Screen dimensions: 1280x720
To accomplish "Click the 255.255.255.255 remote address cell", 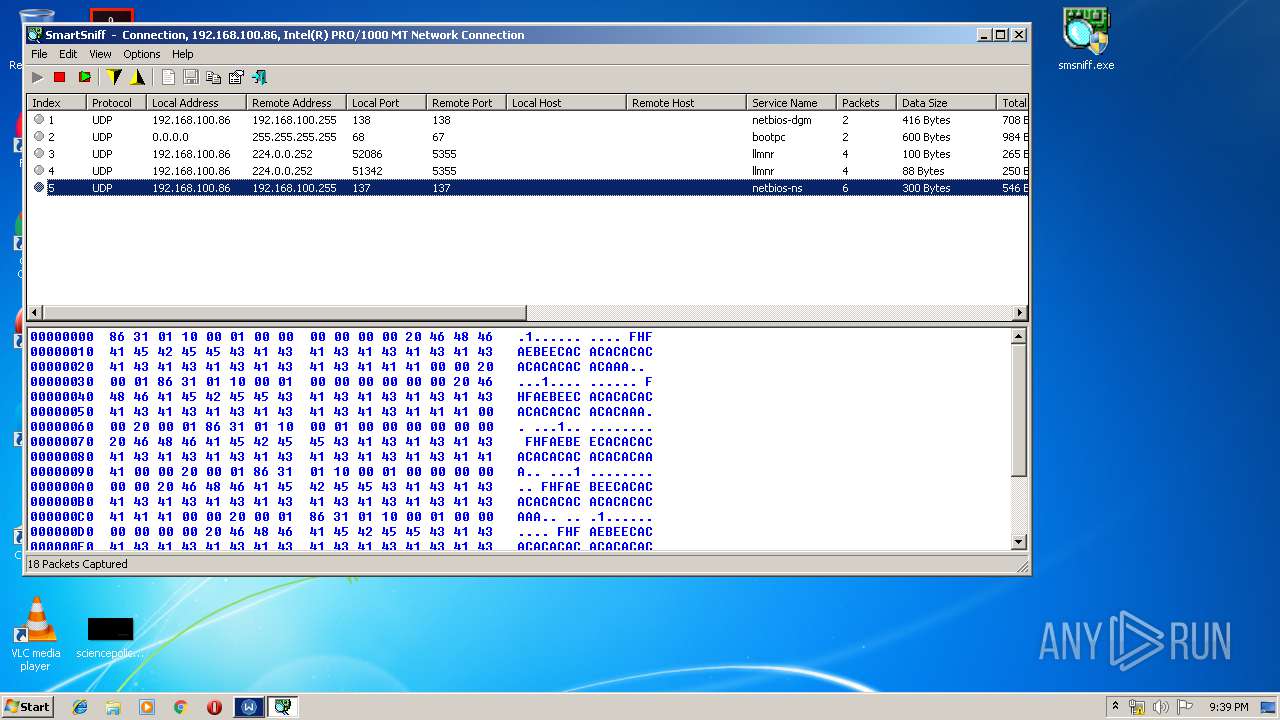I will pyautogui.click(x=294, y=137).
